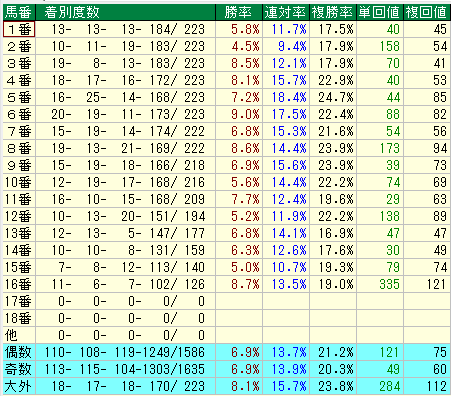Click the 16.9% 複勝率 in 13番 row
Image resolution: width=451 pixels, height=396 pixels.
tap(333, 233)
